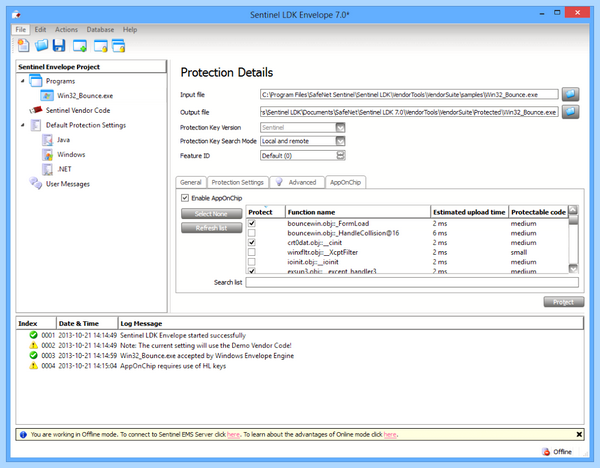Screen dimensions: 600x468
Task: Click the green check icon of log 0003
Action: click(x=33, y=355)
